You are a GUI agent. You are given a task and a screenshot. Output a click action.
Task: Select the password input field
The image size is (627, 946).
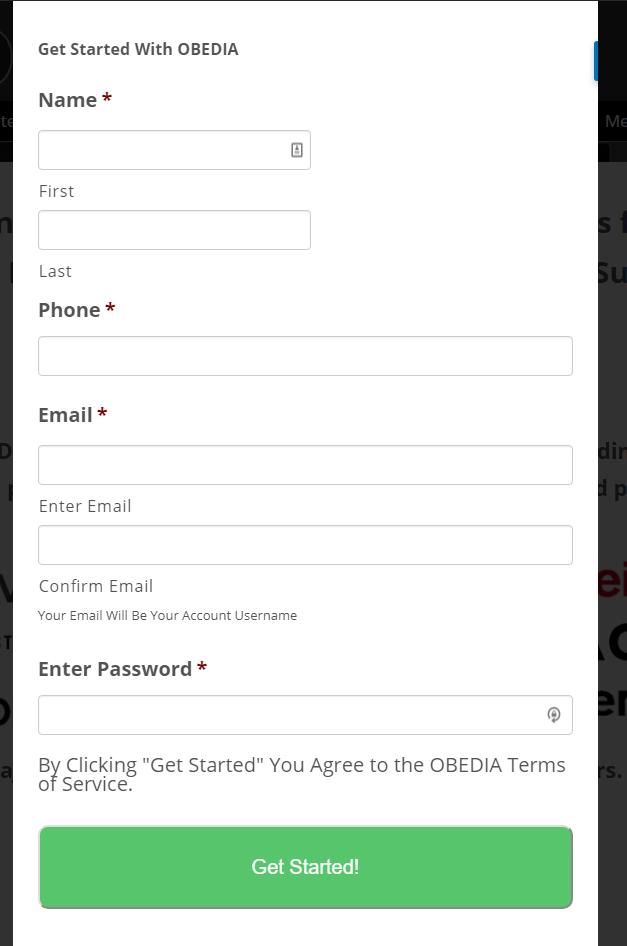pos(305,715)
